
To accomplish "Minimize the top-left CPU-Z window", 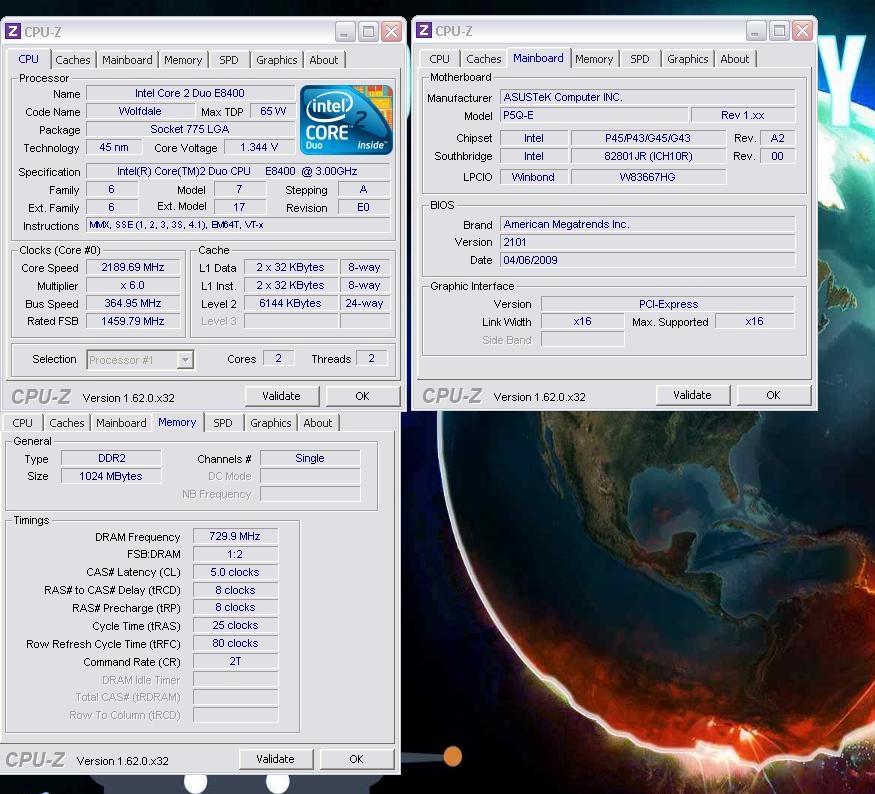I will pyautogui.click(x=345, y=32).
